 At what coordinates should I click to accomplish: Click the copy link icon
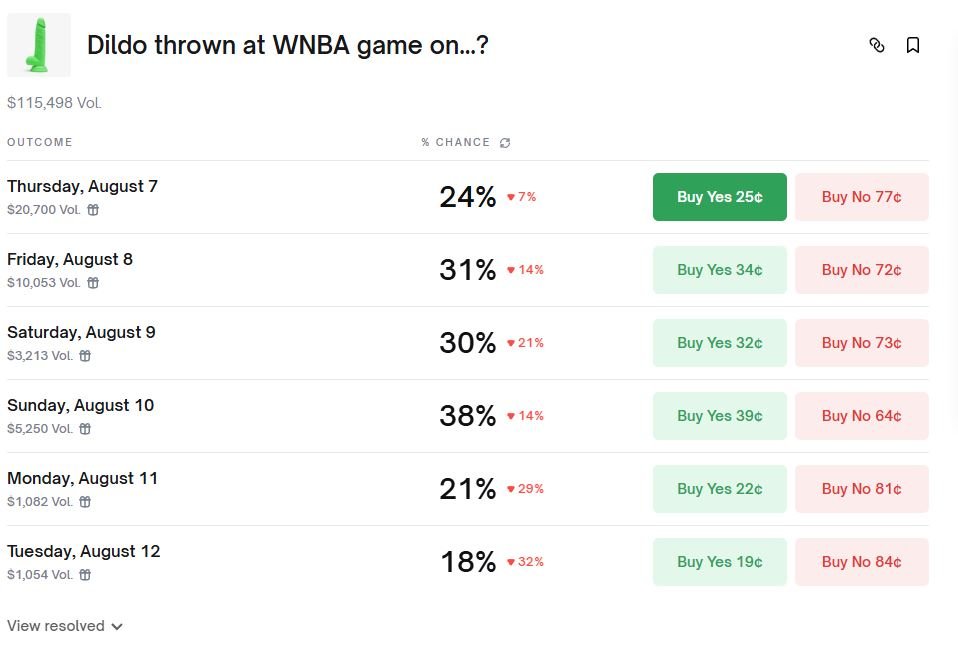click(x=877, y=45)
